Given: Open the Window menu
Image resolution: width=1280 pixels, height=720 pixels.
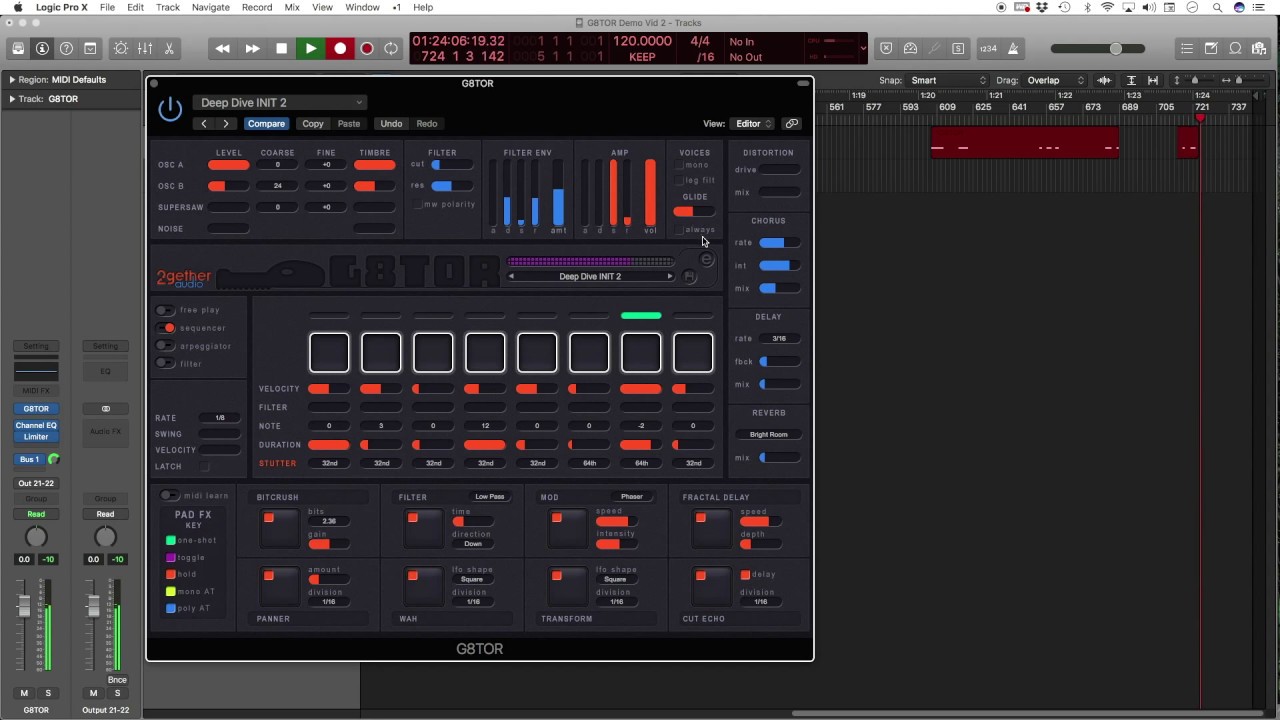Looking at the screenshot, I should pyautogui.click(x=362, y=7).
